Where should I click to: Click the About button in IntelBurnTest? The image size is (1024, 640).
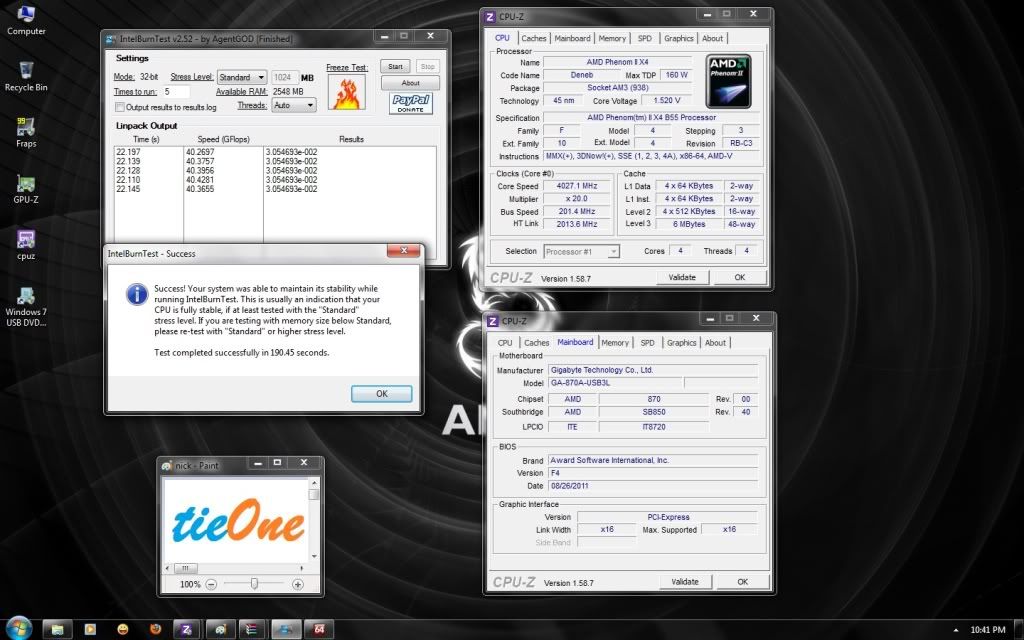[410, 83]
